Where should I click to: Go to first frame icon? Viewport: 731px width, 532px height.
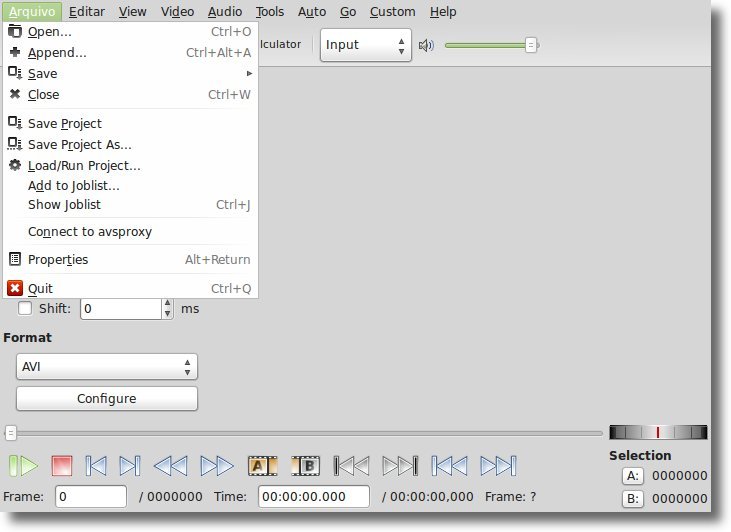pos(449,466)
